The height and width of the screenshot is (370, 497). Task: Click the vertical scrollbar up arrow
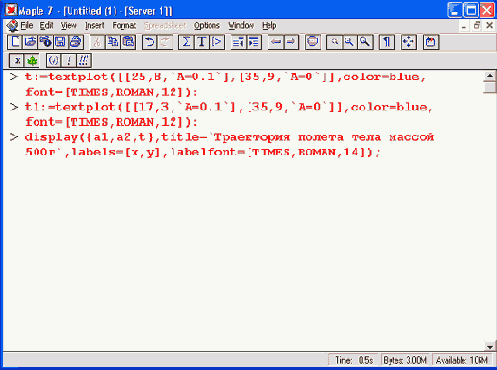tap(489, 76)
